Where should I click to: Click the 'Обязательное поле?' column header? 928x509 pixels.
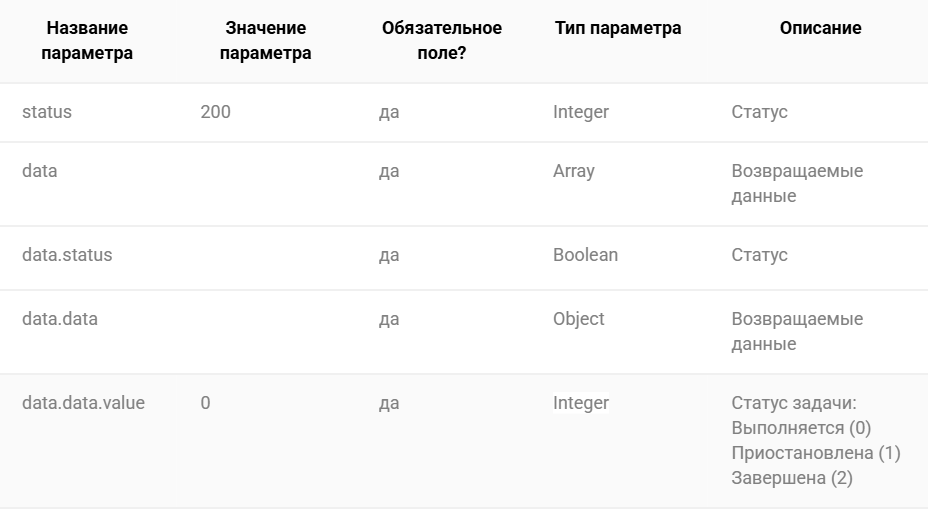tap(442, 40)
